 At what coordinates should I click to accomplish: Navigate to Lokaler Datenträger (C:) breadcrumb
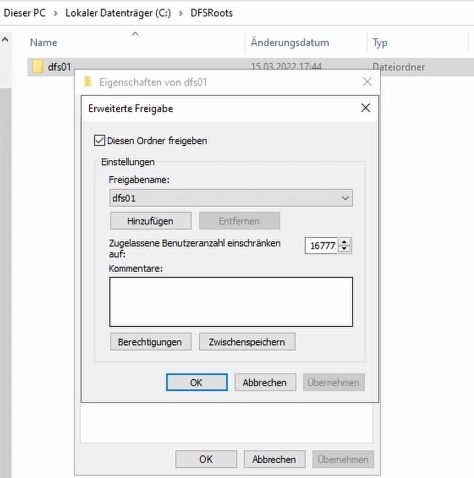click(x=118, y=13)
